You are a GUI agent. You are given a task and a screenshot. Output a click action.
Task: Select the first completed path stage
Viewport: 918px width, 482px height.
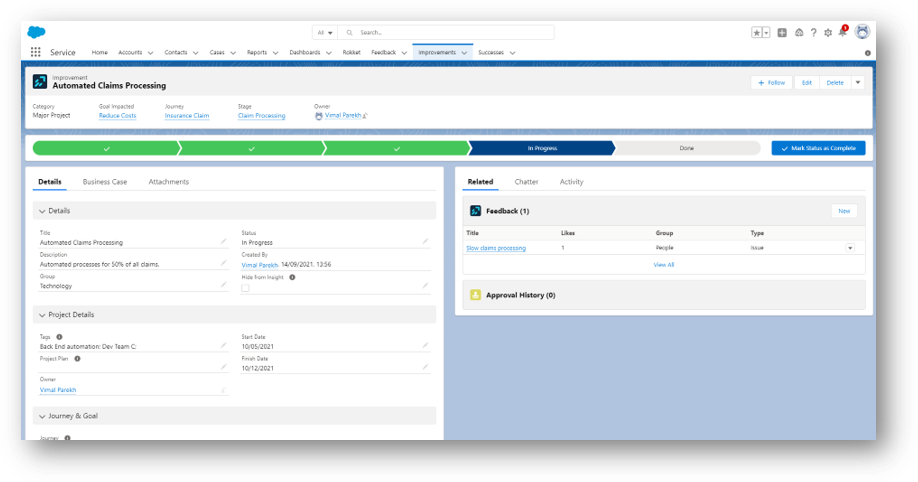[x=106, y=148]
